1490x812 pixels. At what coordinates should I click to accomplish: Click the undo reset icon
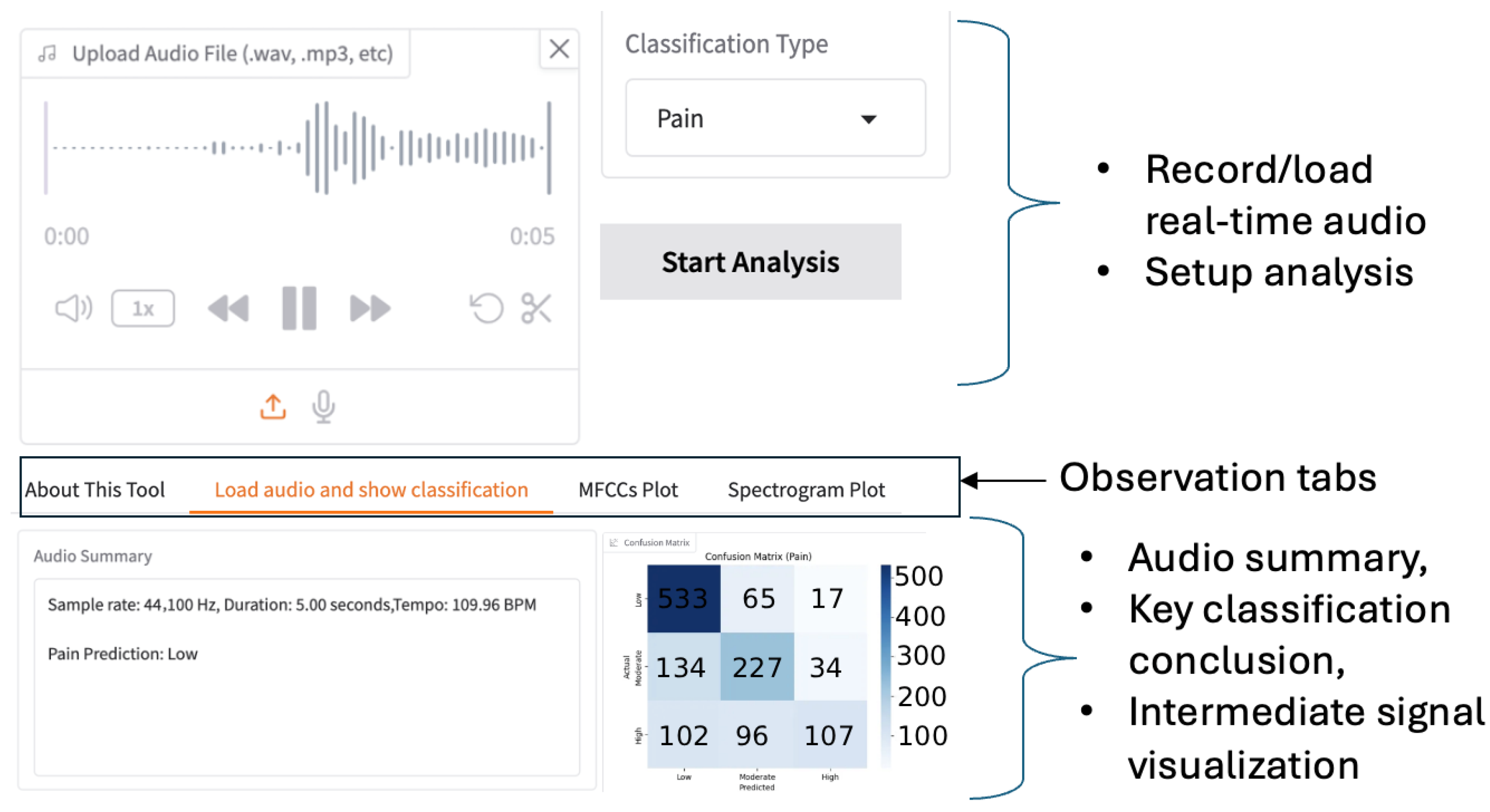click(486, 308)
